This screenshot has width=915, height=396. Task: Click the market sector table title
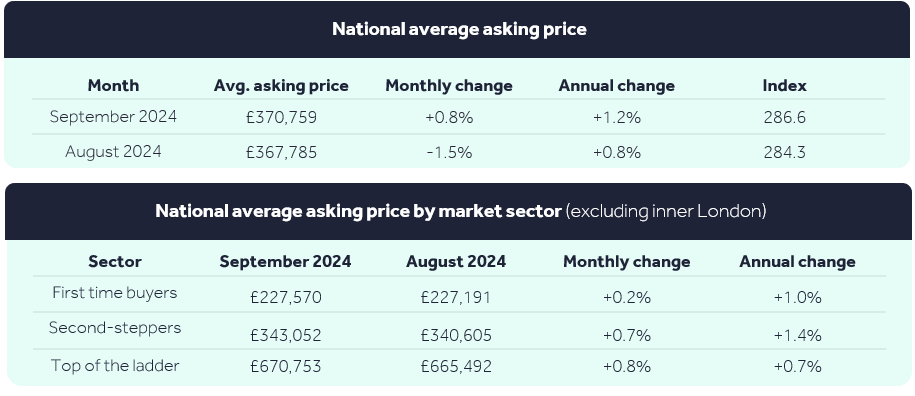(460, 211)
